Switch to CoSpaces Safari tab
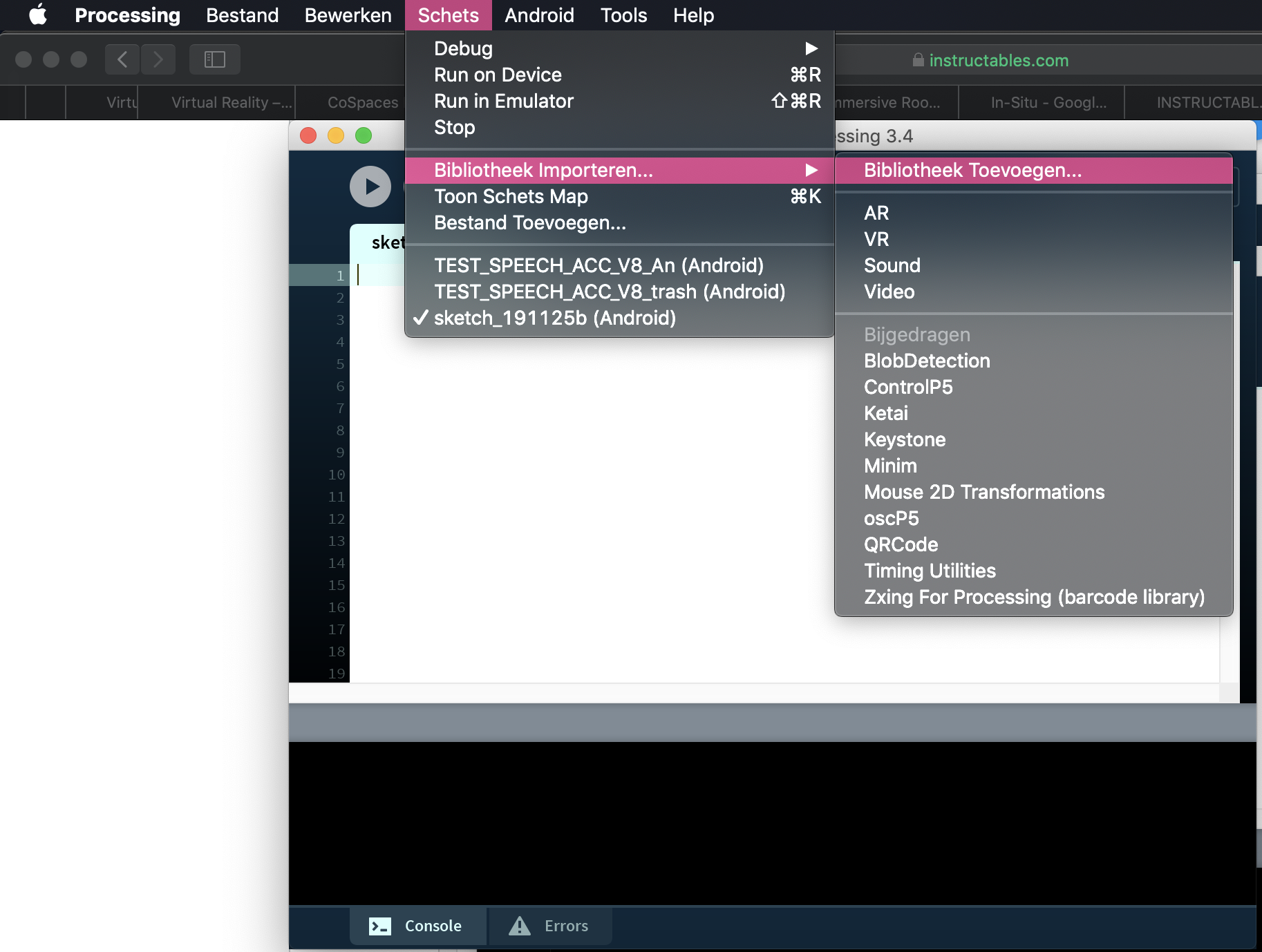 [351, 102]
